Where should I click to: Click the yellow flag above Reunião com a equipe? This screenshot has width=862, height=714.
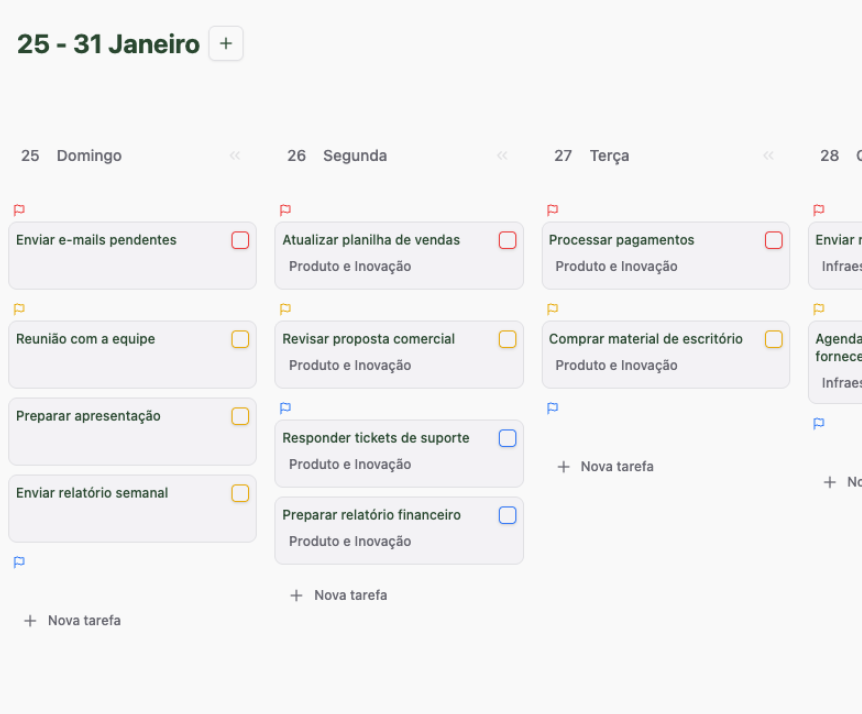click(19, 309)
